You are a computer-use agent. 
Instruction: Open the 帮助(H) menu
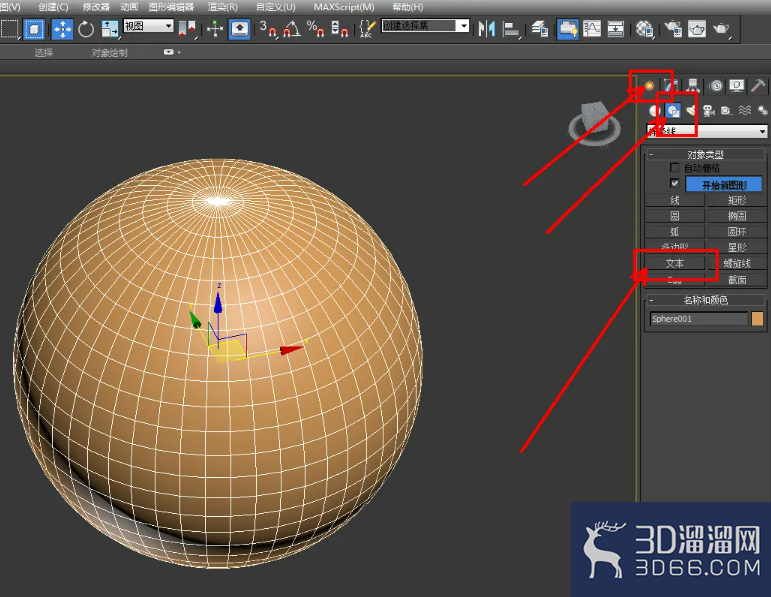click(408, 7)
